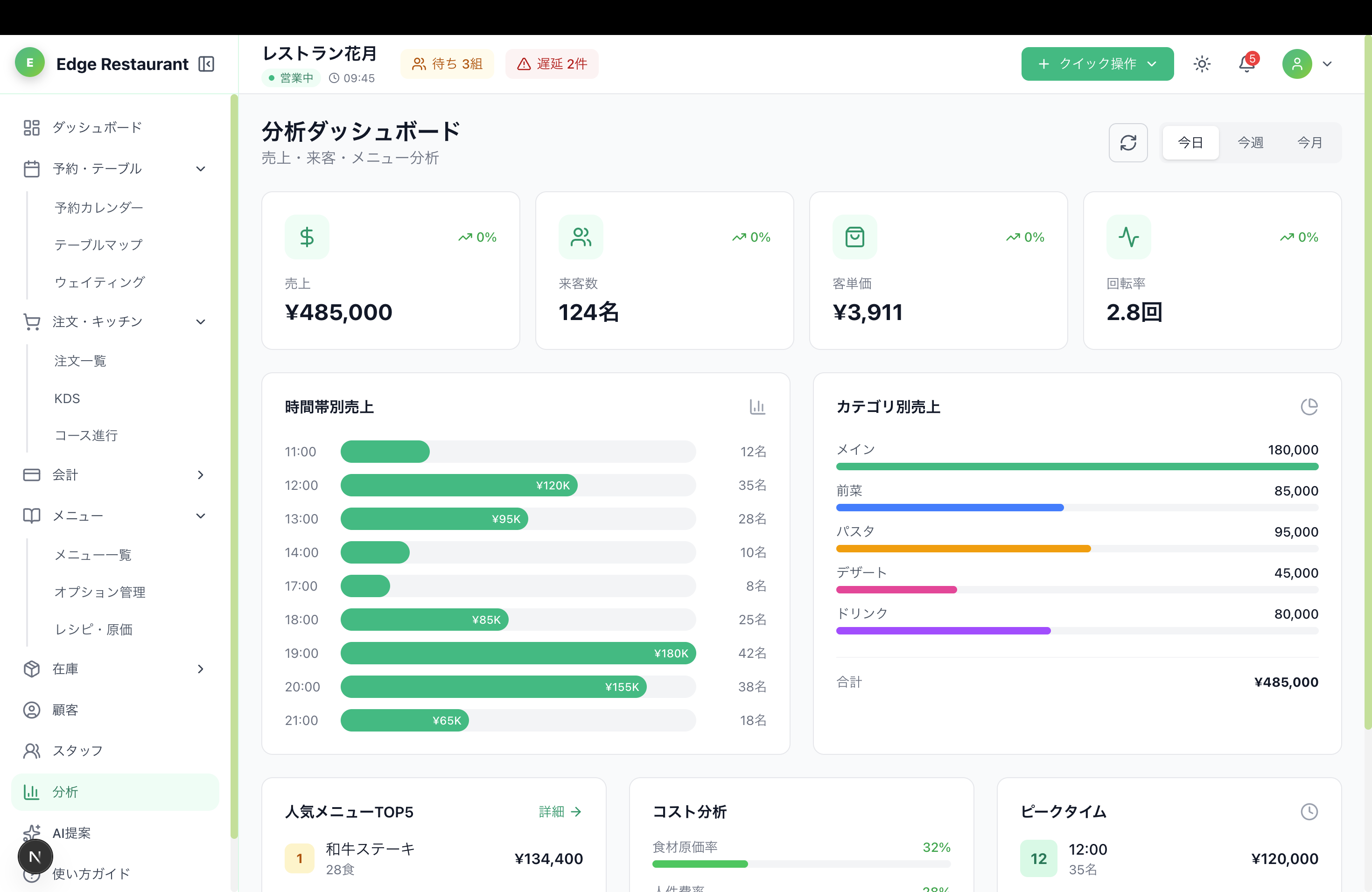The image size is (1372, 892).
Task: Open the notifications bell
Action: pyautogui.click(x=1246, y=64)
